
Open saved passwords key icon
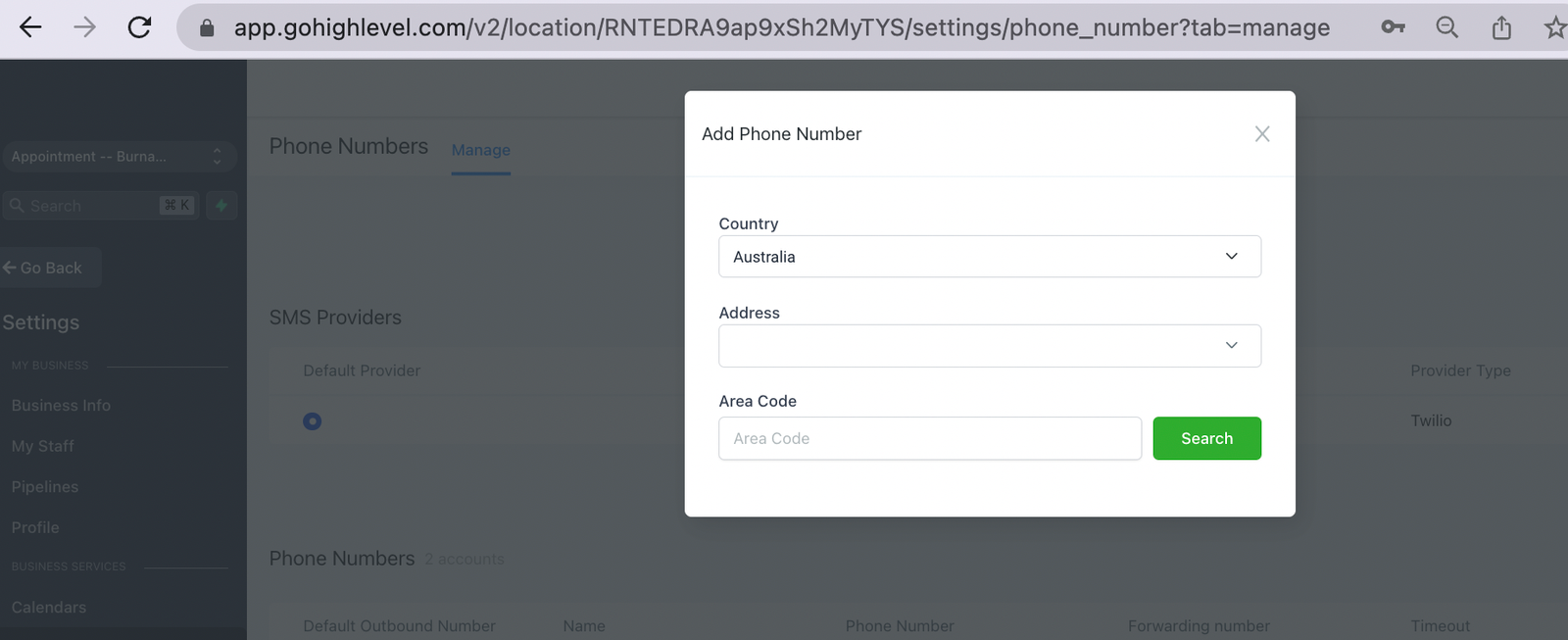click(x=1393, y=27)
